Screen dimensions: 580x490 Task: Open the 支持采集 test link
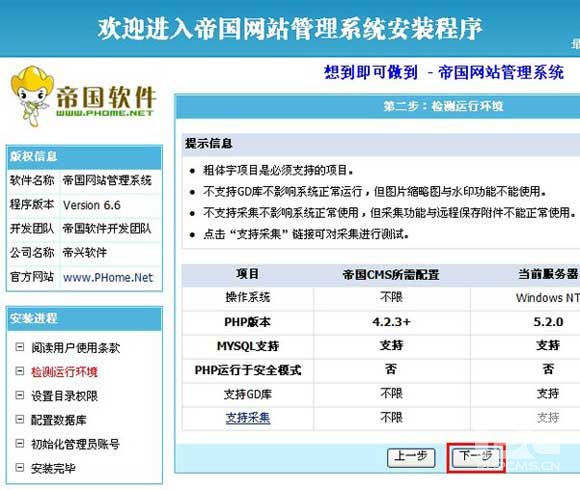click(248, 418)
